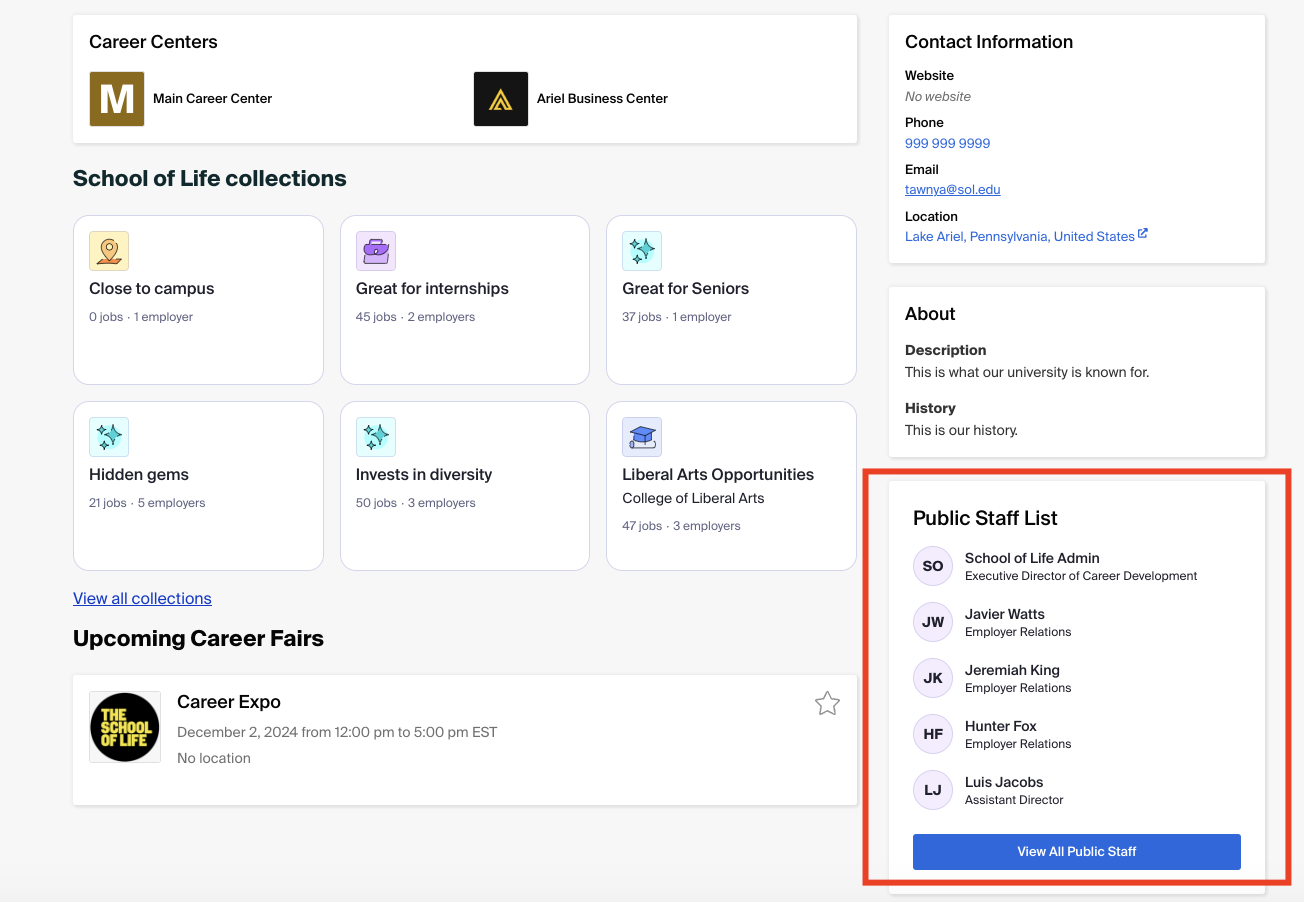This screenshot has height=902, width=1304.
Task: Click Jeremiah King staff name
Action: (1012, 670)
